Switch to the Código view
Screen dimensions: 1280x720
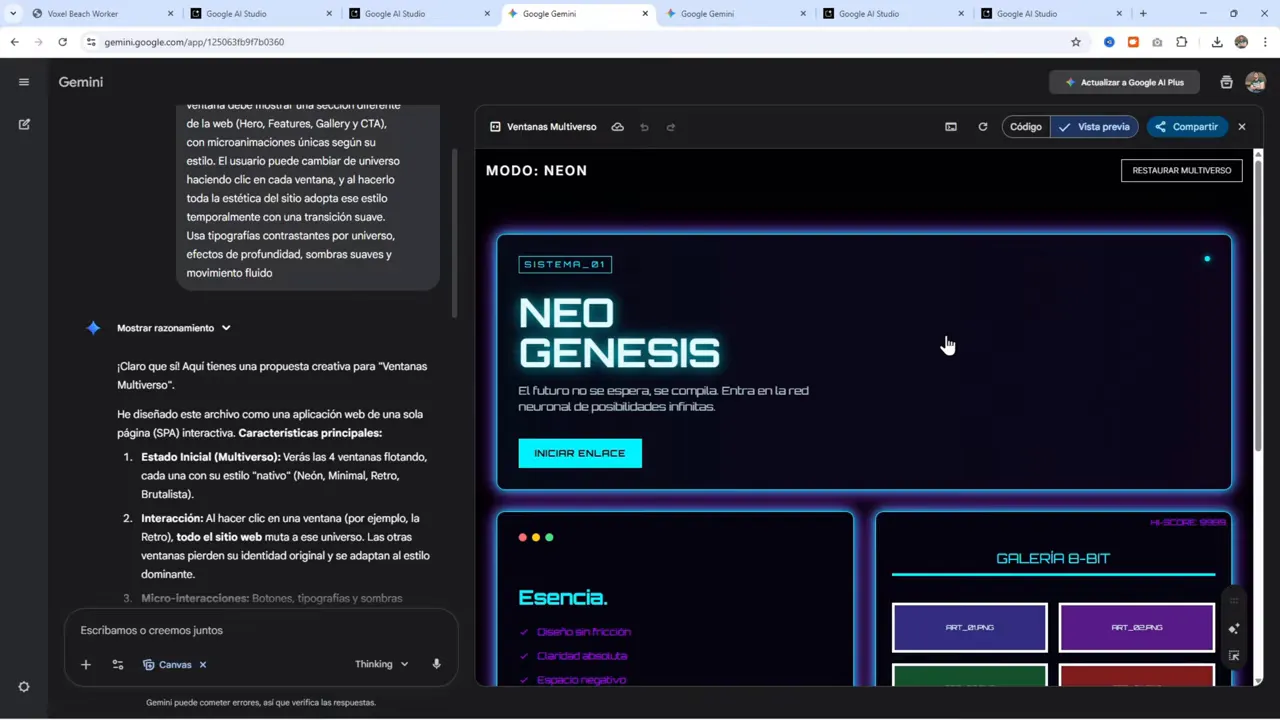pyautogui.click(x=1025, y=127)
